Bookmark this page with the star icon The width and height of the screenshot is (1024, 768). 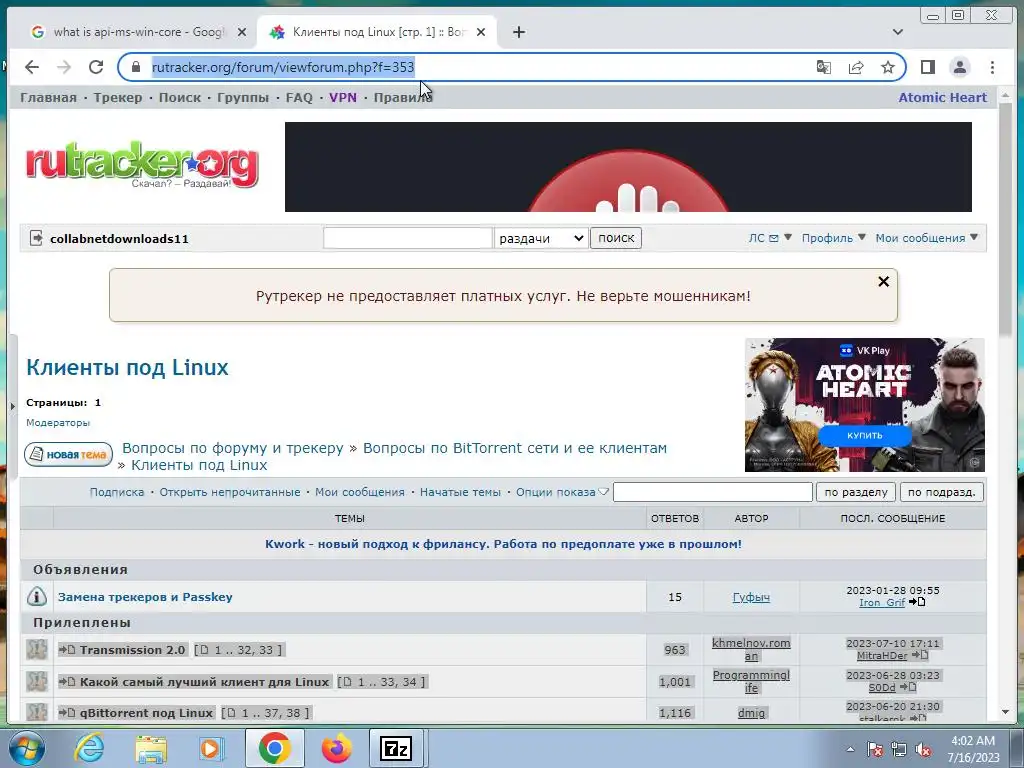pyautogui.click(x=888, y=67)
